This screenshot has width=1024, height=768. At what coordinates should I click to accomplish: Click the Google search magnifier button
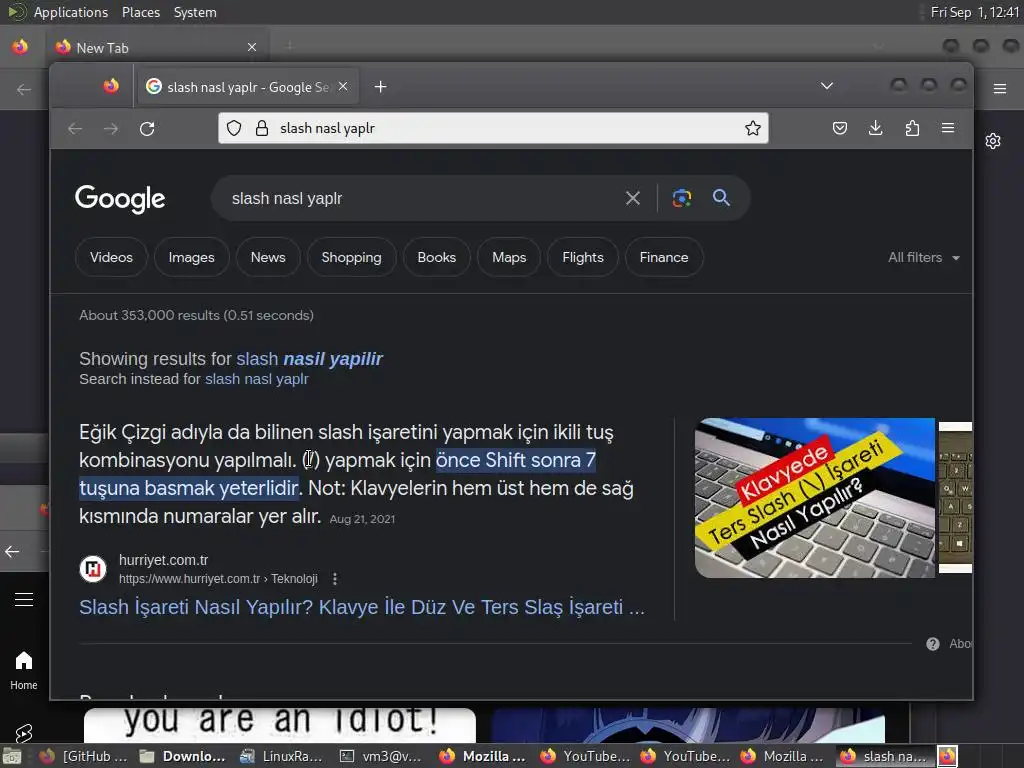721,197
